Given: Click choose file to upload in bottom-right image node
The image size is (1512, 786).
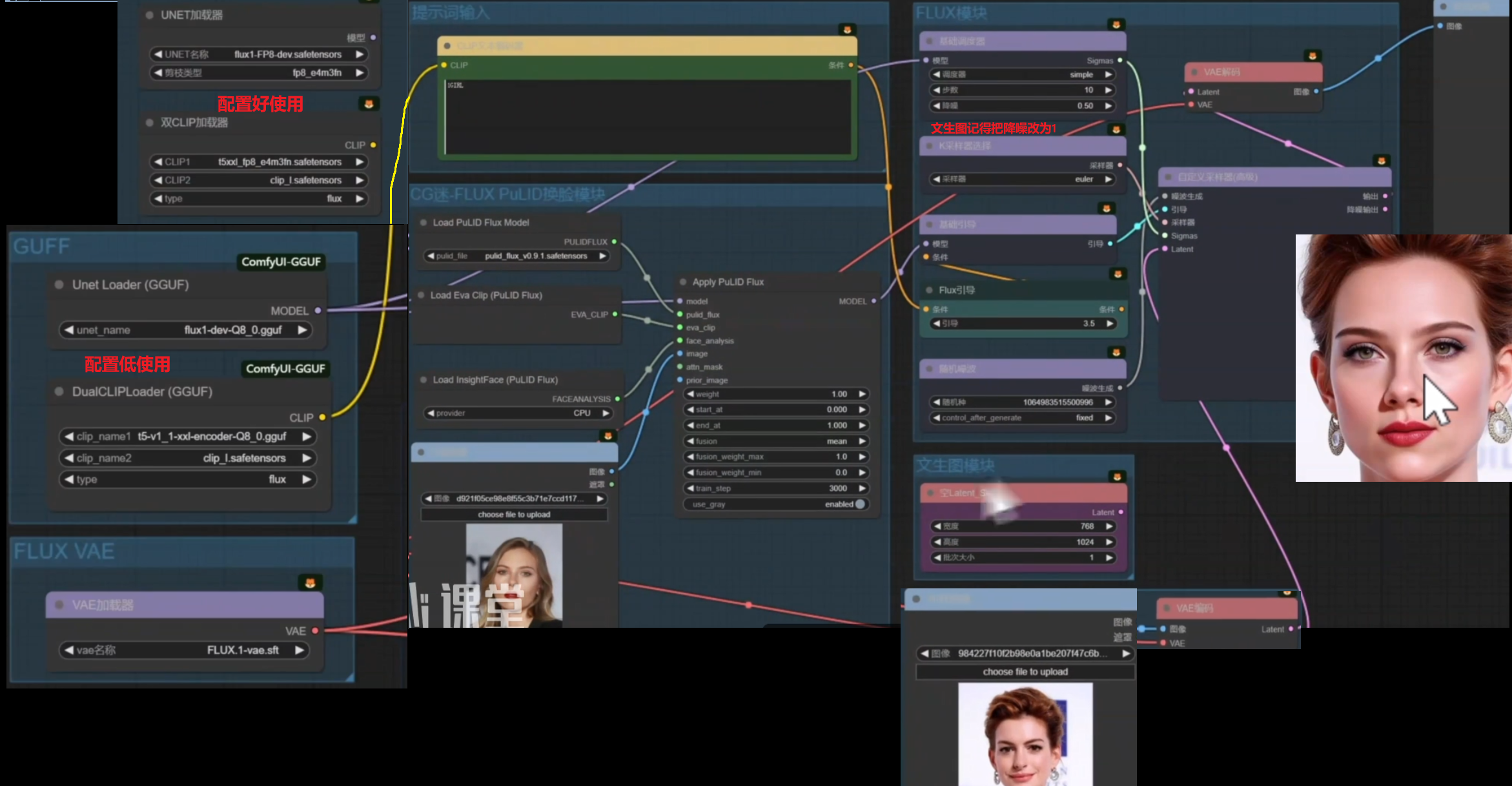Looking at the screenshot, I should pyautogui.click(x=1025, y=672).
